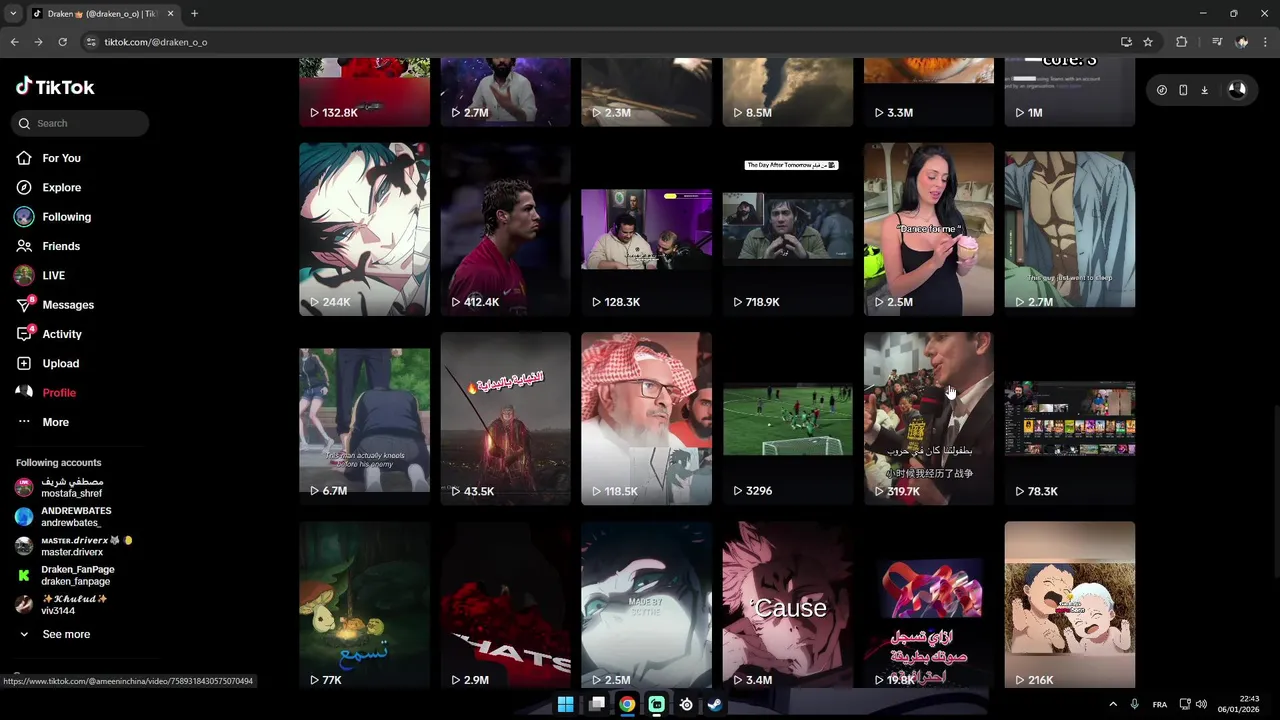The image size is (1280, 720).
Task: Open the LIVE section
Action: [x=53, y=275]
